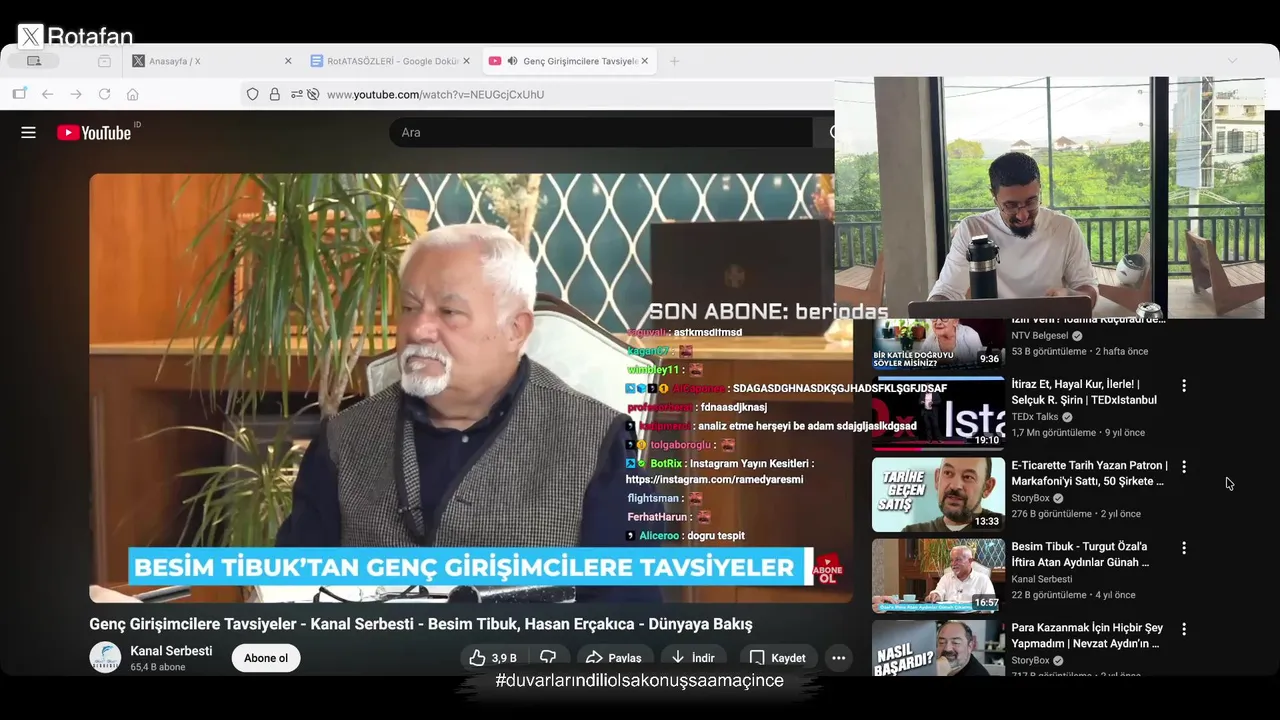
Task: Download the video with İndir button
Action: pyautogui.click(x=693, y=657)
